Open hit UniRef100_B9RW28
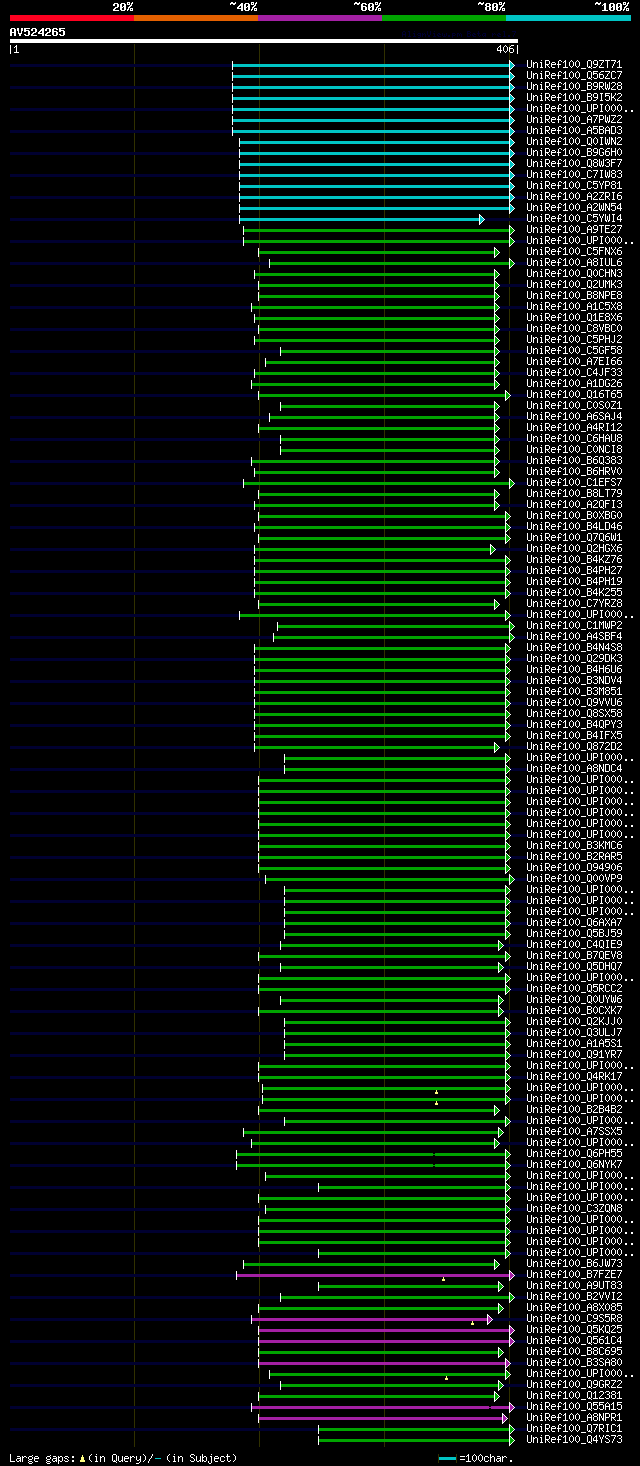 [574, 87]
